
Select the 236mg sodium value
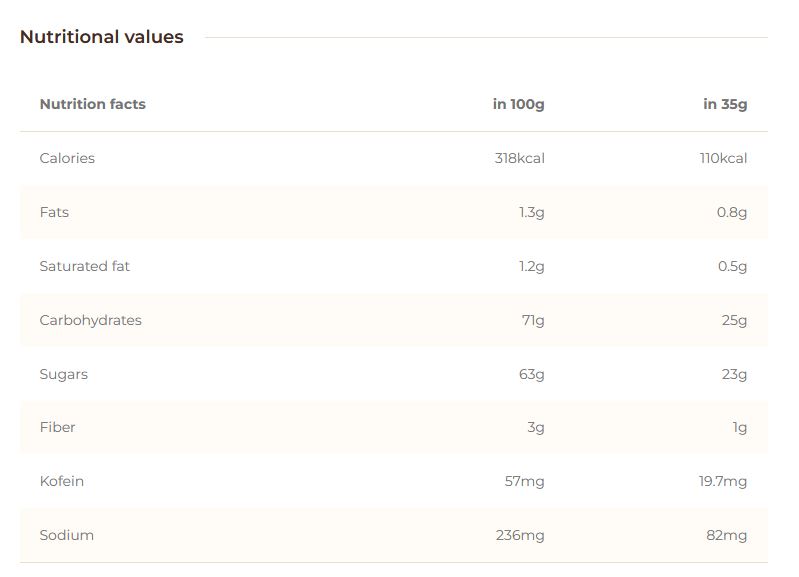520,535
